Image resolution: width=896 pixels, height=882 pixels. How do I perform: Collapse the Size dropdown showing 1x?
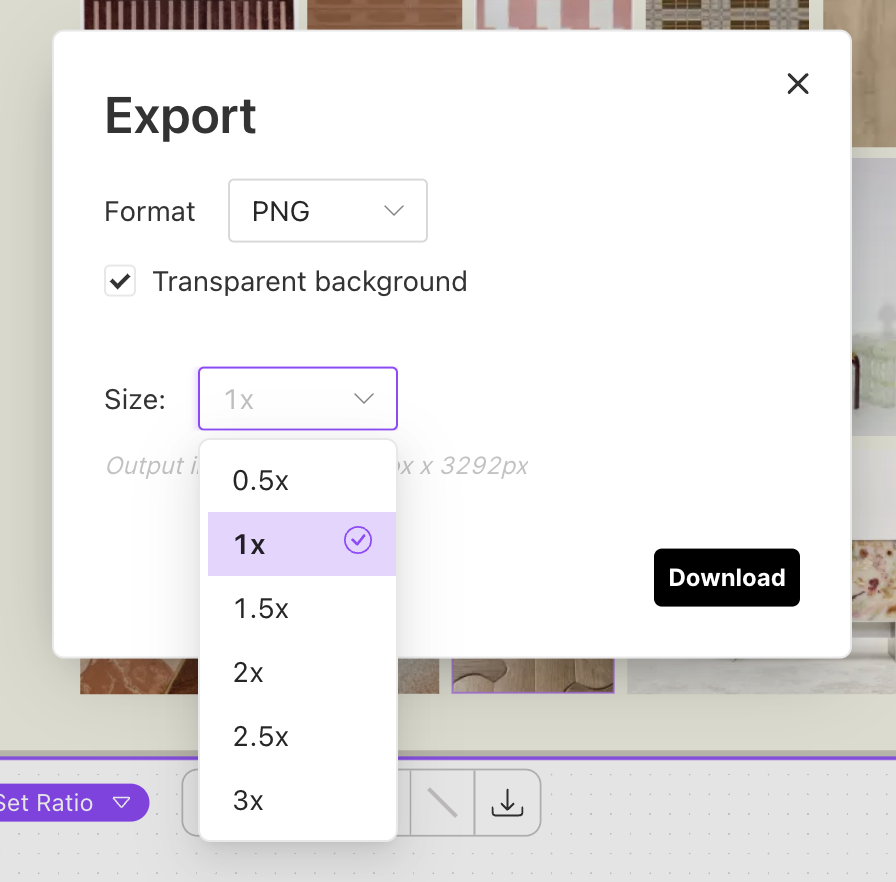coord(298,399)
